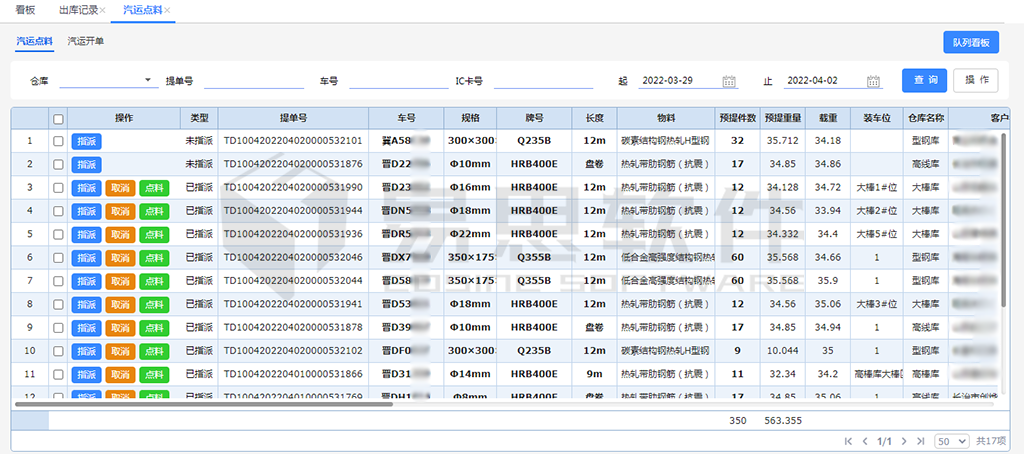Switch to the 汽运开单 sub-tab
1024x454 pixels.
[x=86, y=41]
